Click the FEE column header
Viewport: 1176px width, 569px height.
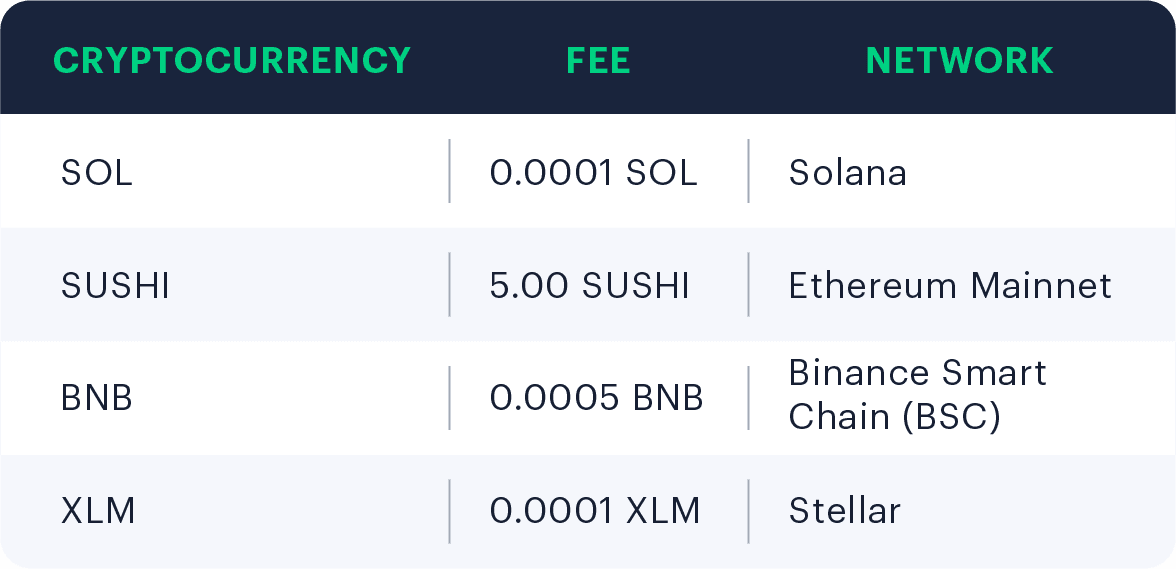click(x=598, y=60)
